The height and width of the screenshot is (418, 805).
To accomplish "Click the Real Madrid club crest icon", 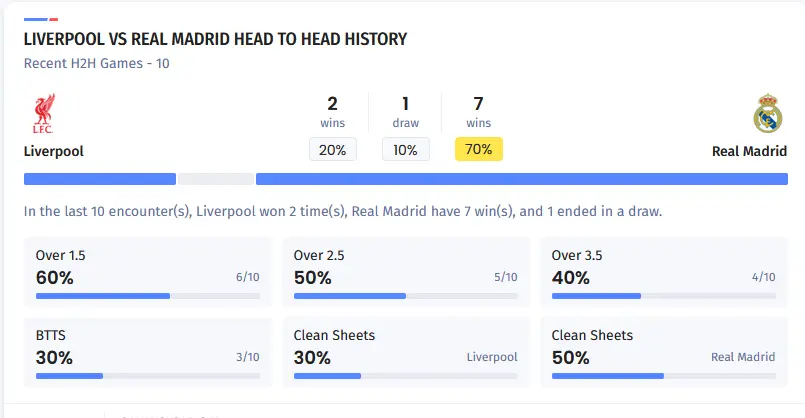I will 767,114.
